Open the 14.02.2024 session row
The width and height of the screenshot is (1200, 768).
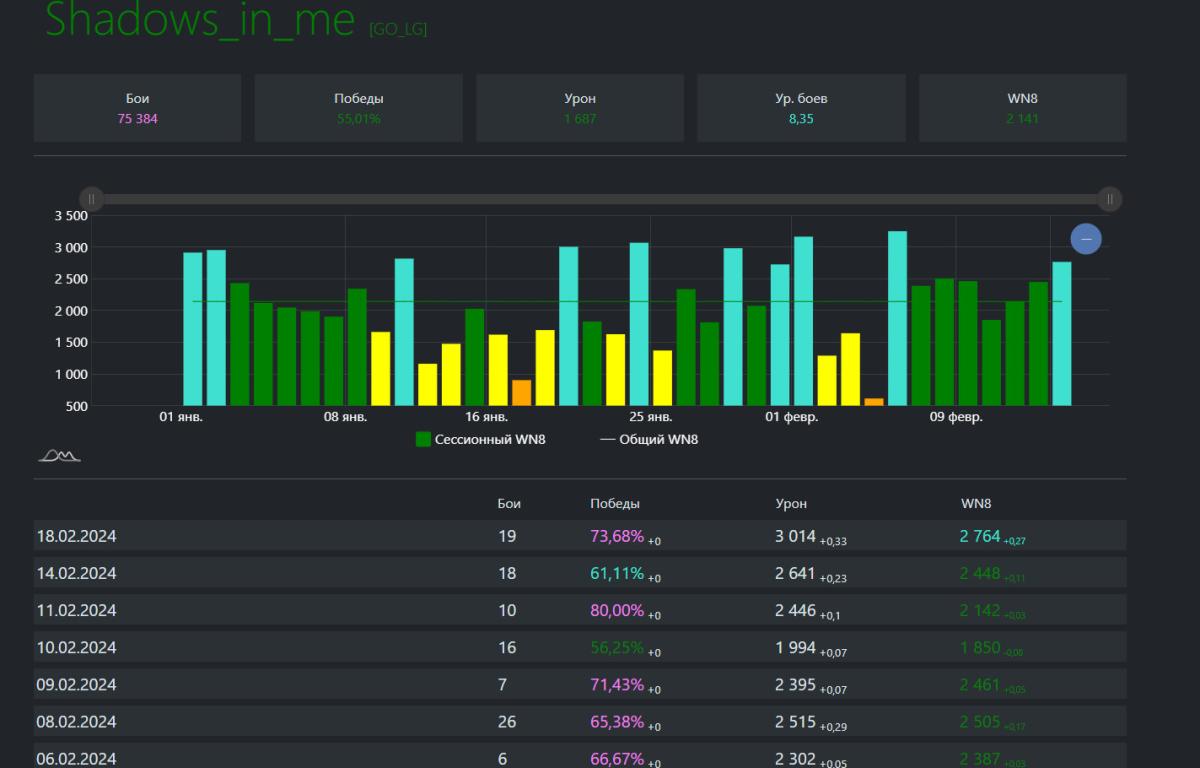click(77, 573)
